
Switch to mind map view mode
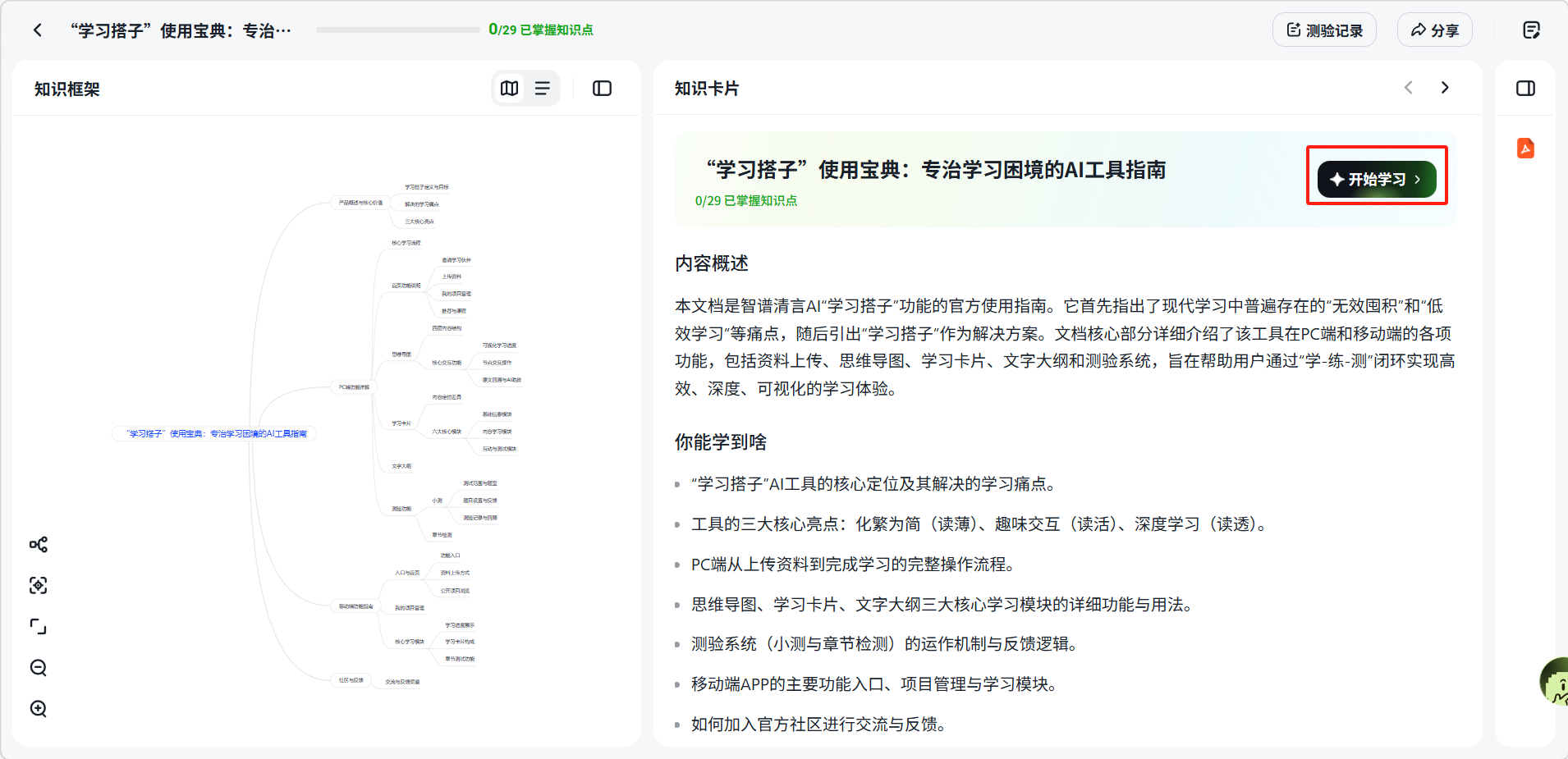(510, 89)
